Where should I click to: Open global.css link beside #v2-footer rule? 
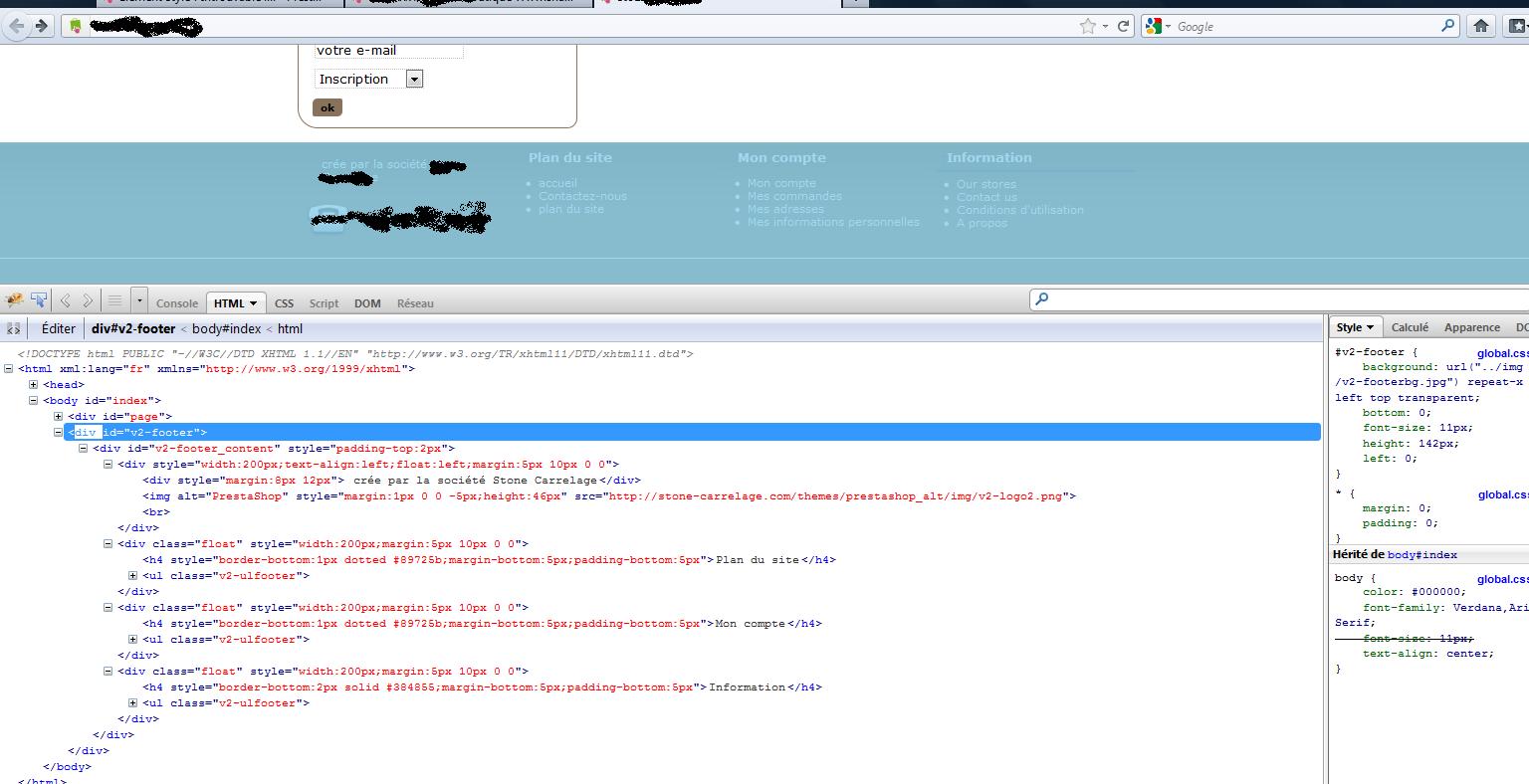1502,352
